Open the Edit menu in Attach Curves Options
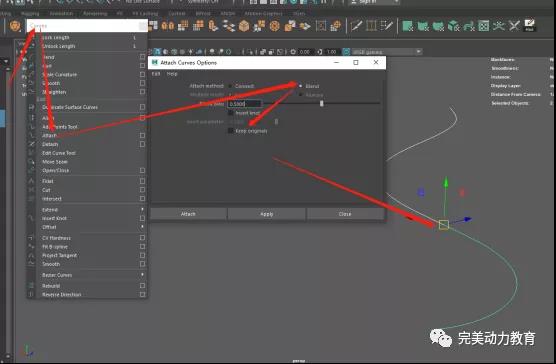 [156, 74]
